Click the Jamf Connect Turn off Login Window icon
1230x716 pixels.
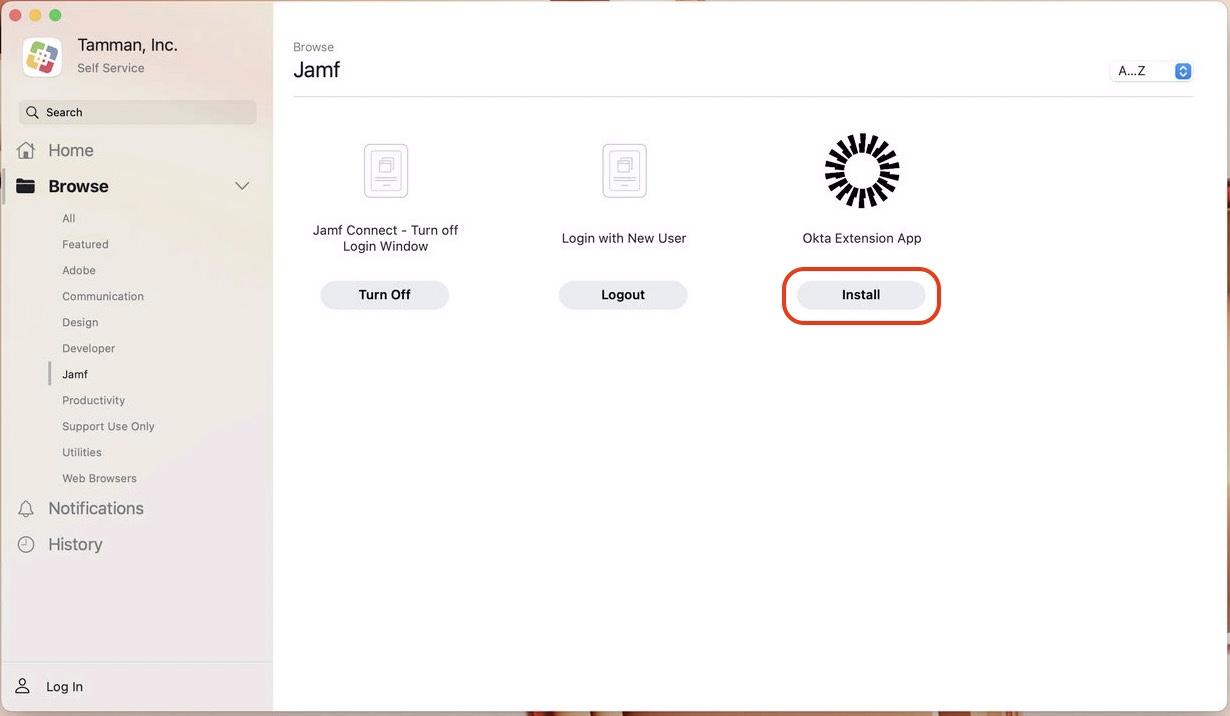pos(386,170)
